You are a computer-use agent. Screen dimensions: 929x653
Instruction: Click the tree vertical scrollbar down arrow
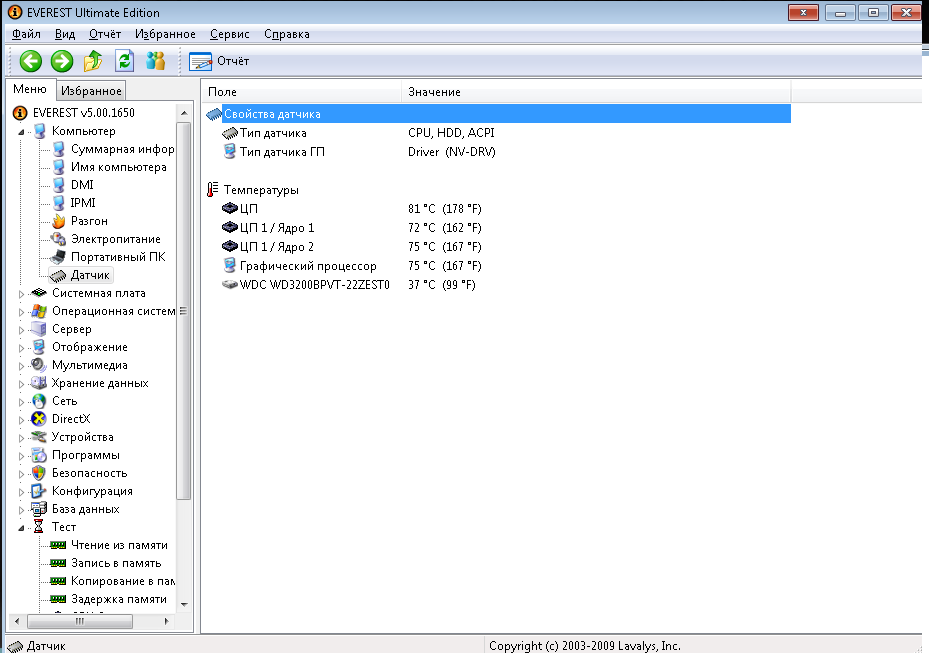tap(184, 604)
